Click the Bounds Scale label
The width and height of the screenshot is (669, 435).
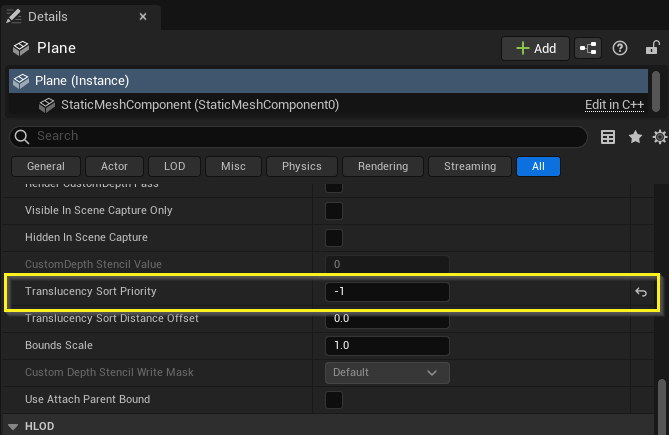click(59, 345)
